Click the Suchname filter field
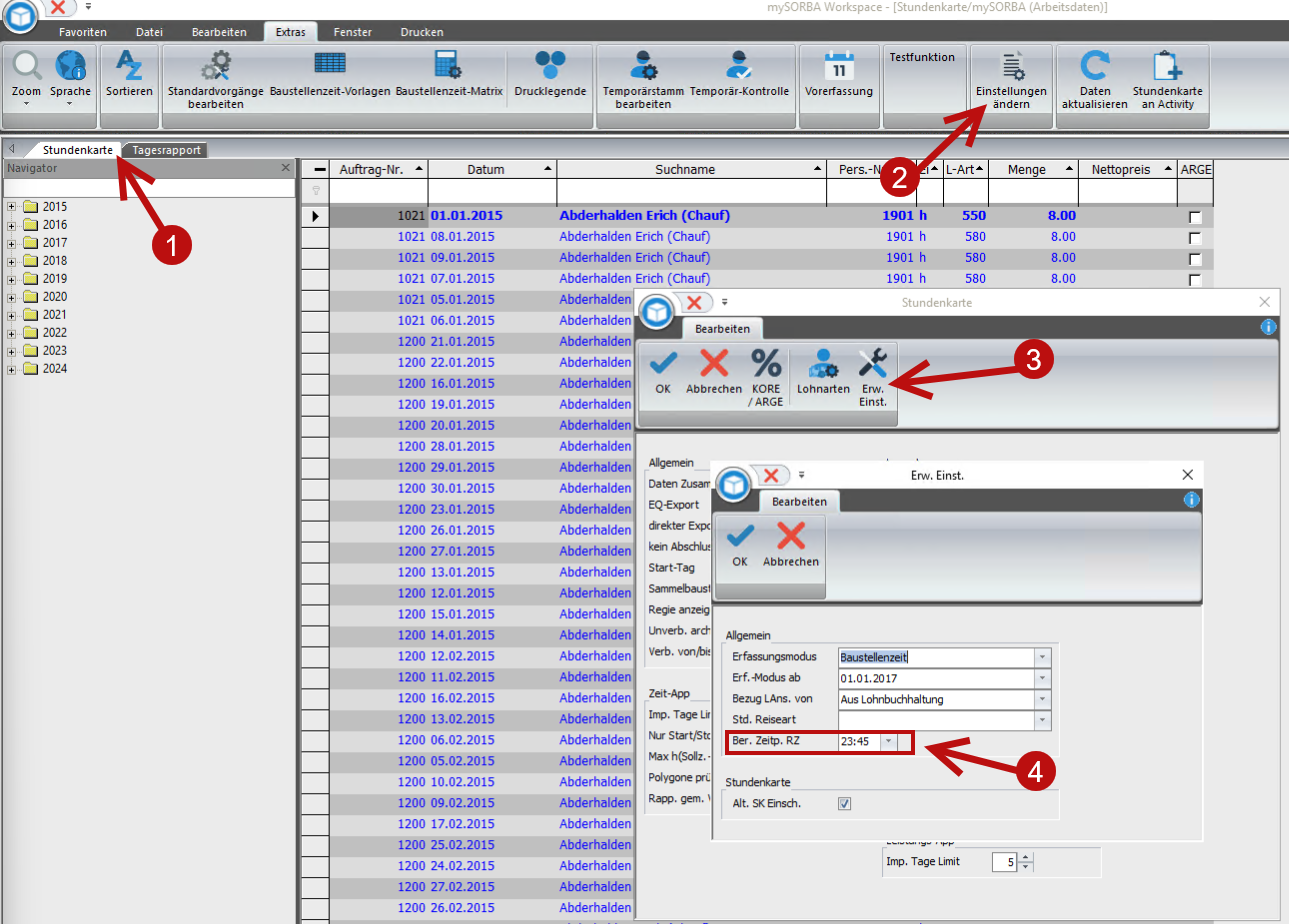This screenshot has height=924, width=1289. [692, 190]
